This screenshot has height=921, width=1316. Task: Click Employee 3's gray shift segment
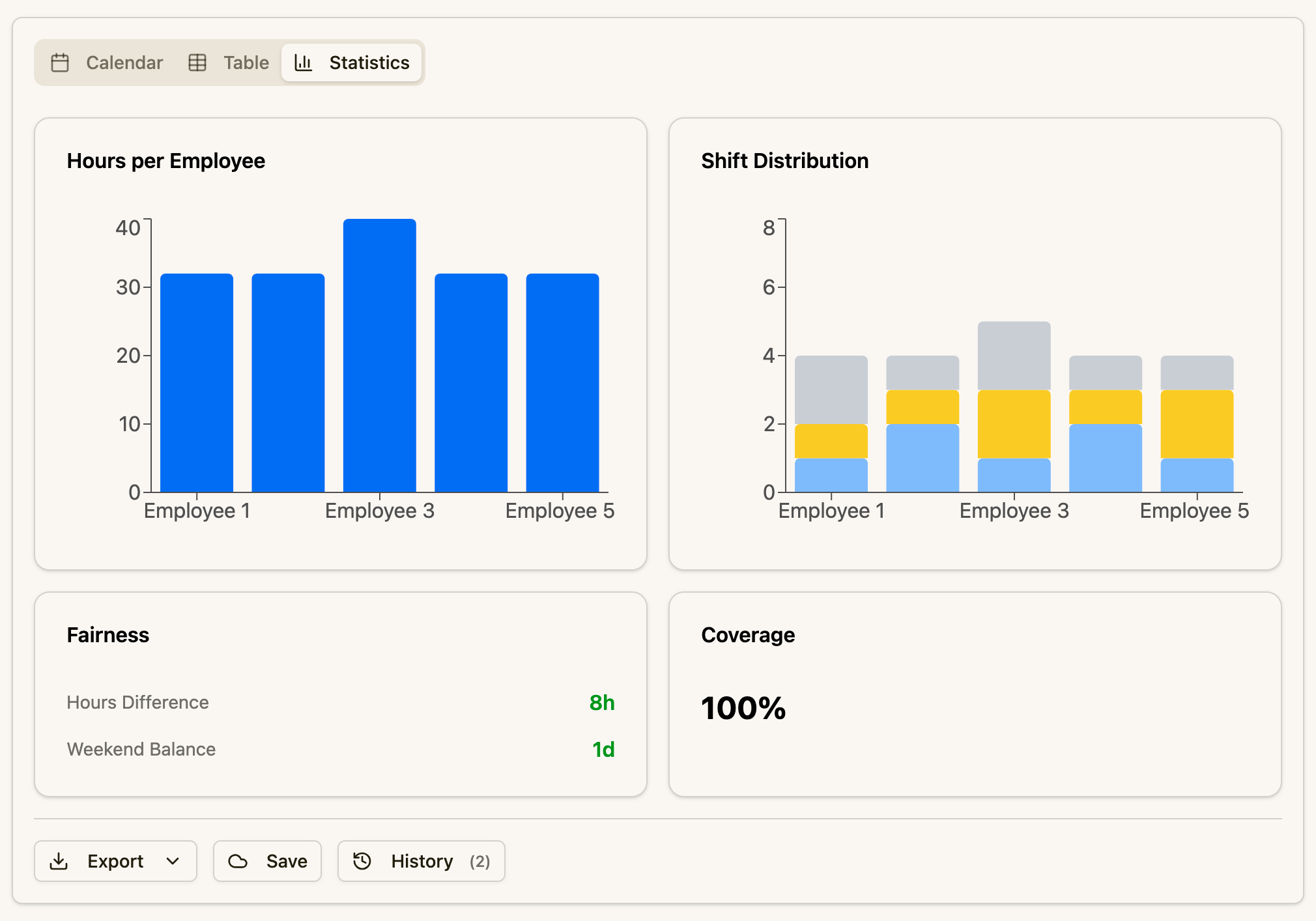(1014, 356)
